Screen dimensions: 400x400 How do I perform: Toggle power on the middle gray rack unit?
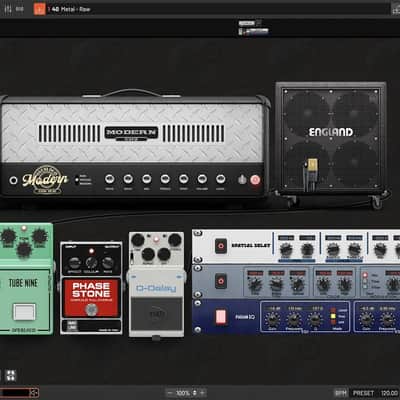coord(221,281)
